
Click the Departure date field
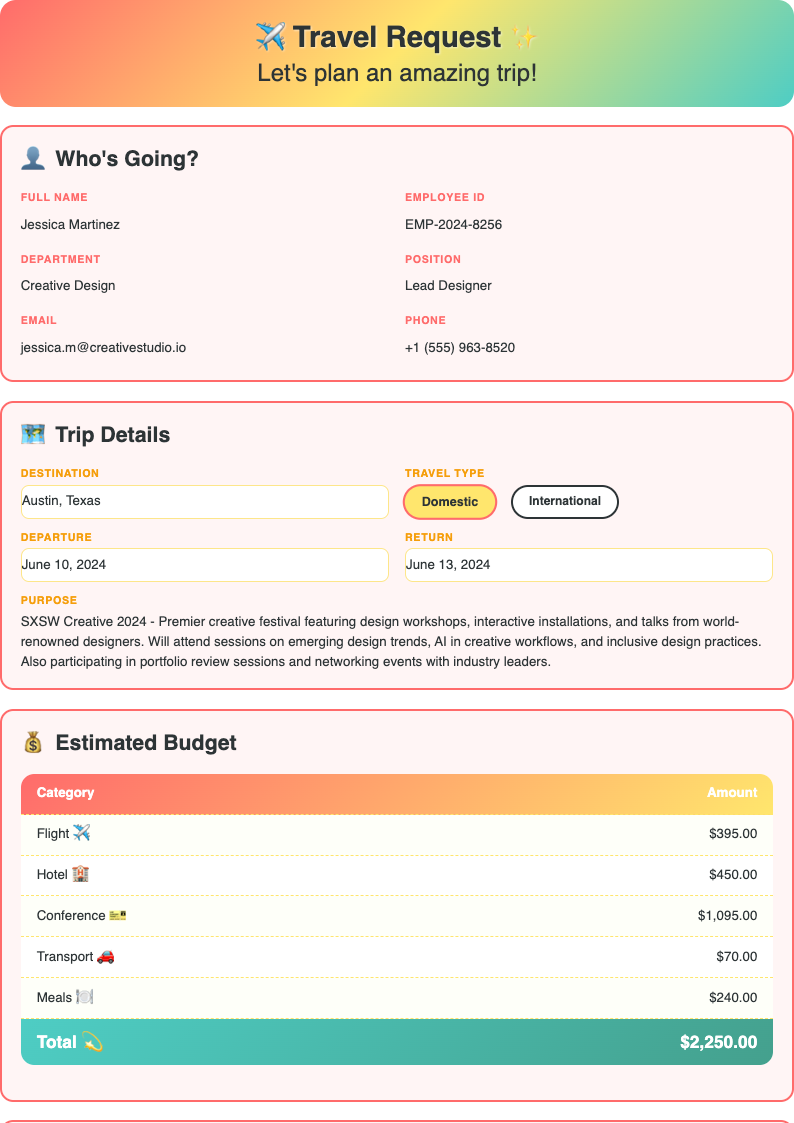205,565
